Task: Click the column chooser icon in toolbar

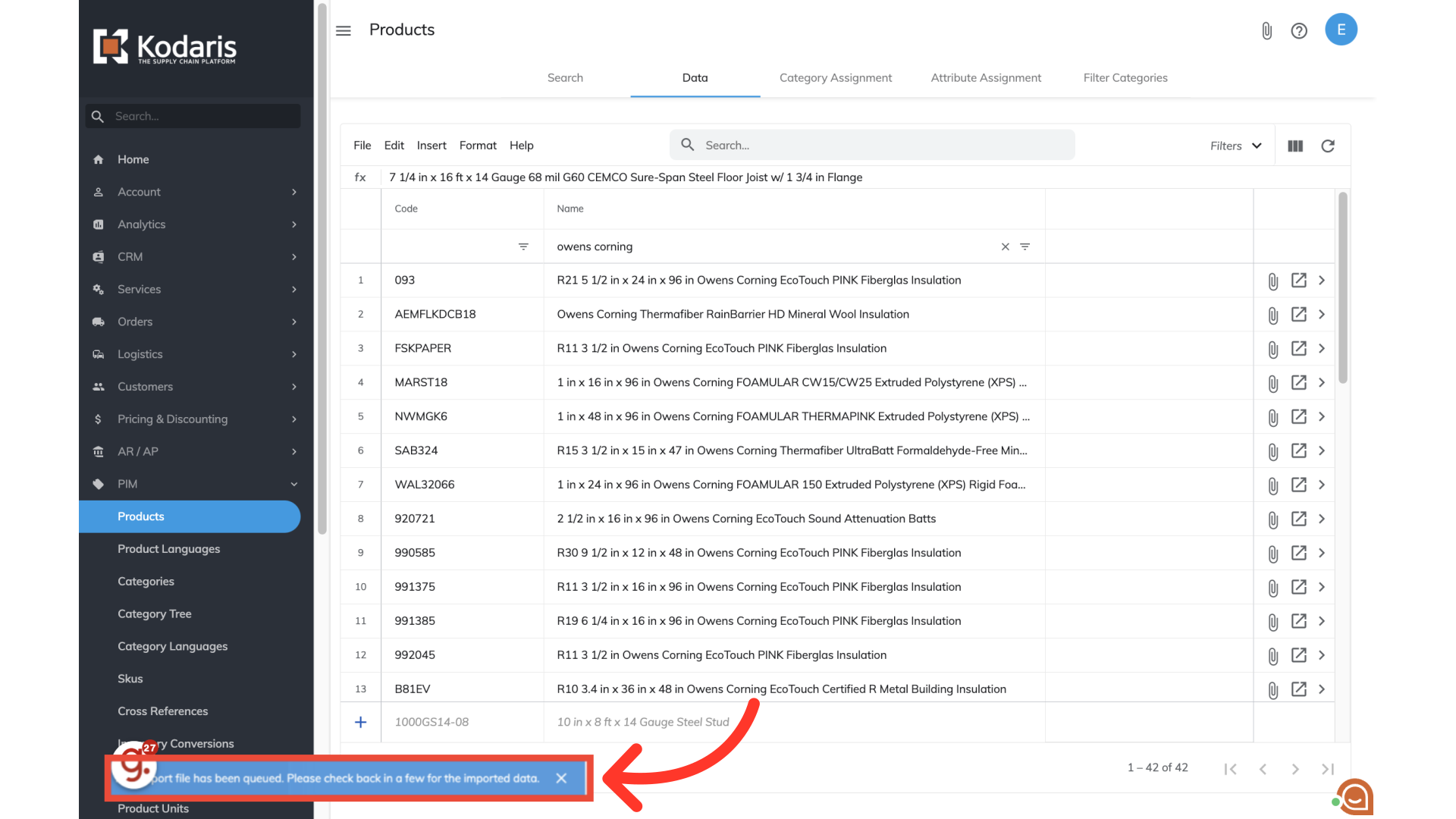Action: (1295, 146)
